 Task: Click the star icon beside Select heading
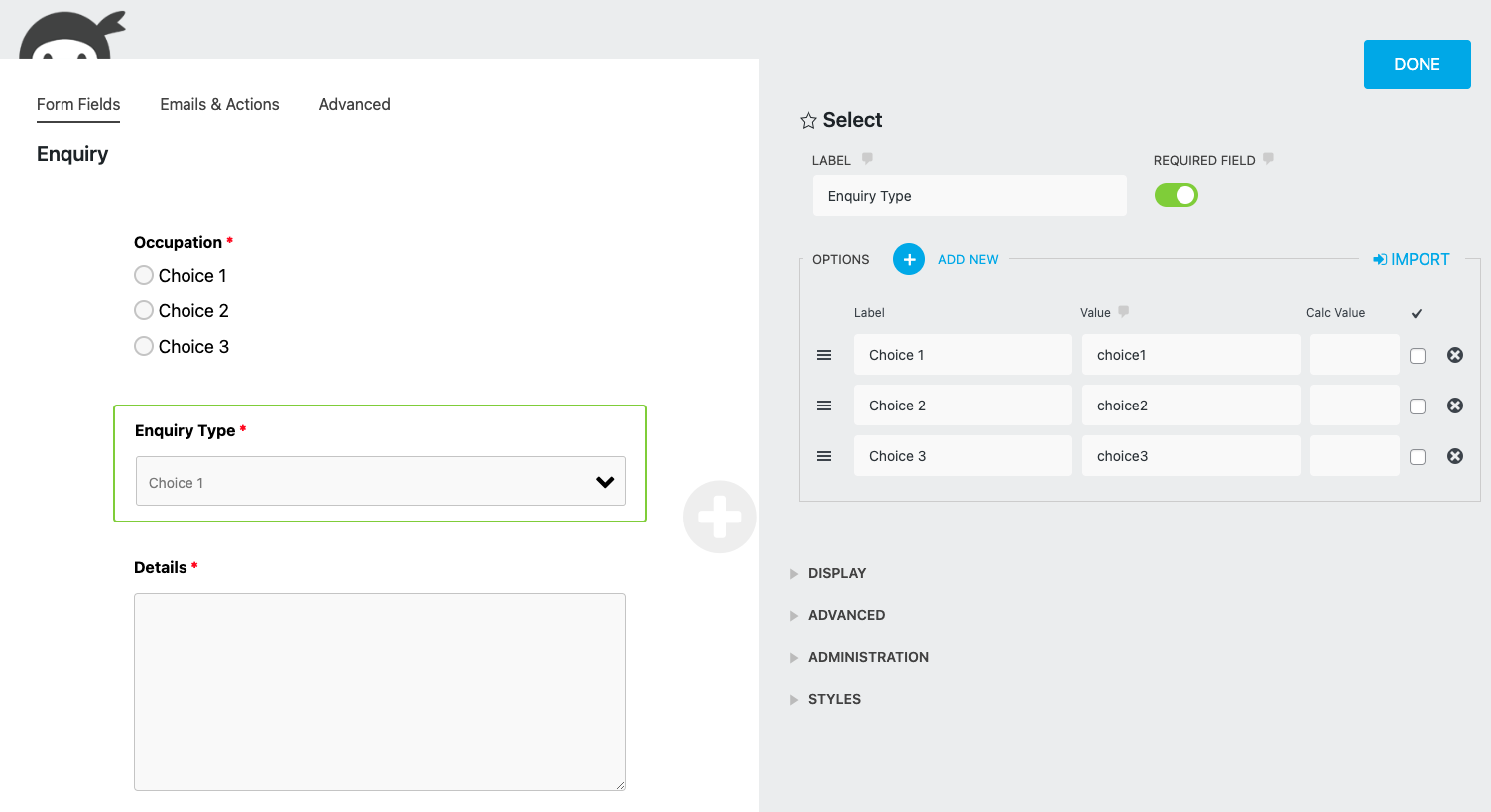point(808,120)
